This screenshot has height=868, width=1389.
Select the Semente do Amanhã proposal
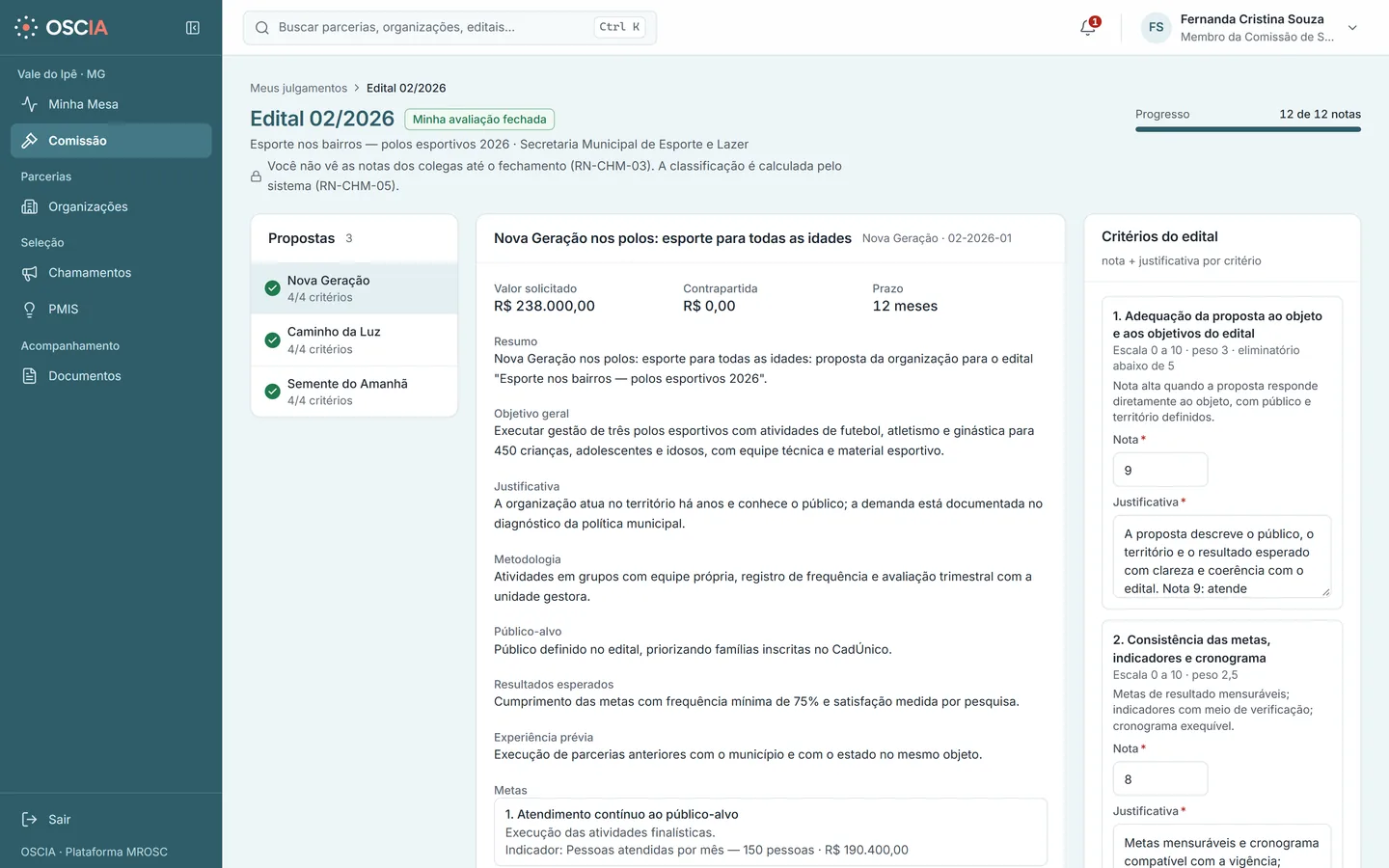354,392
